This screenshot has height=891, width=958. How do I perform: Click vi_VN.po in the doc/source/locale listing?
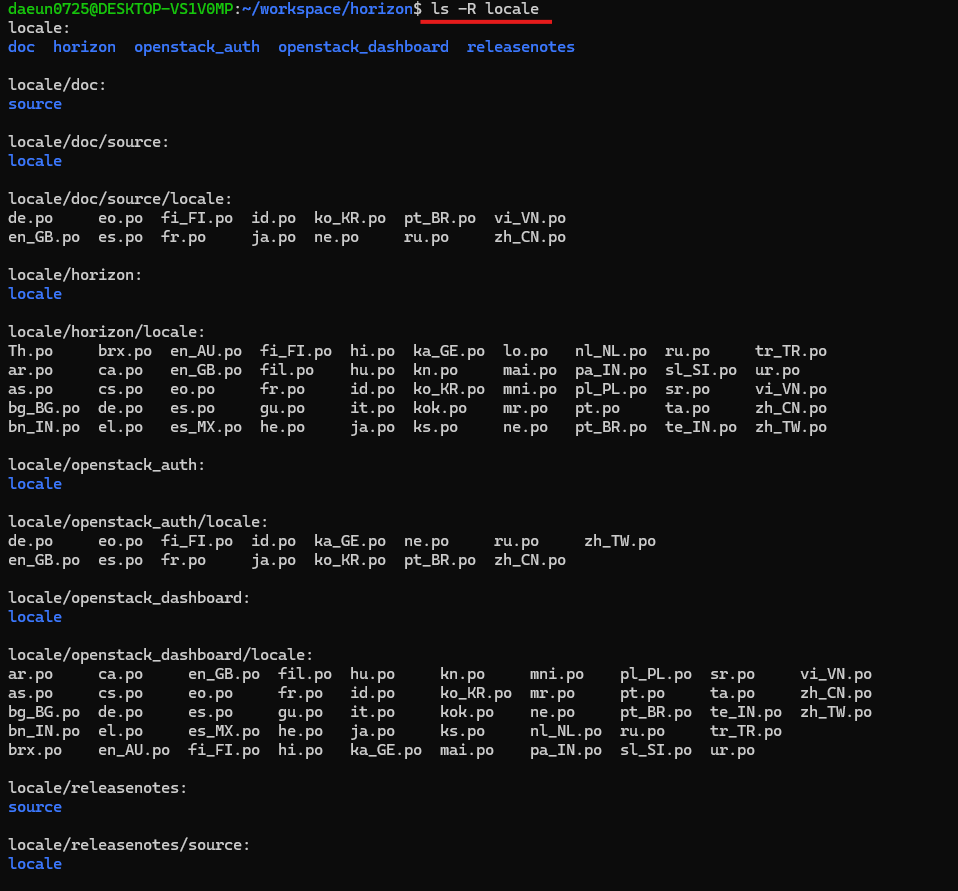pos(530,218)
